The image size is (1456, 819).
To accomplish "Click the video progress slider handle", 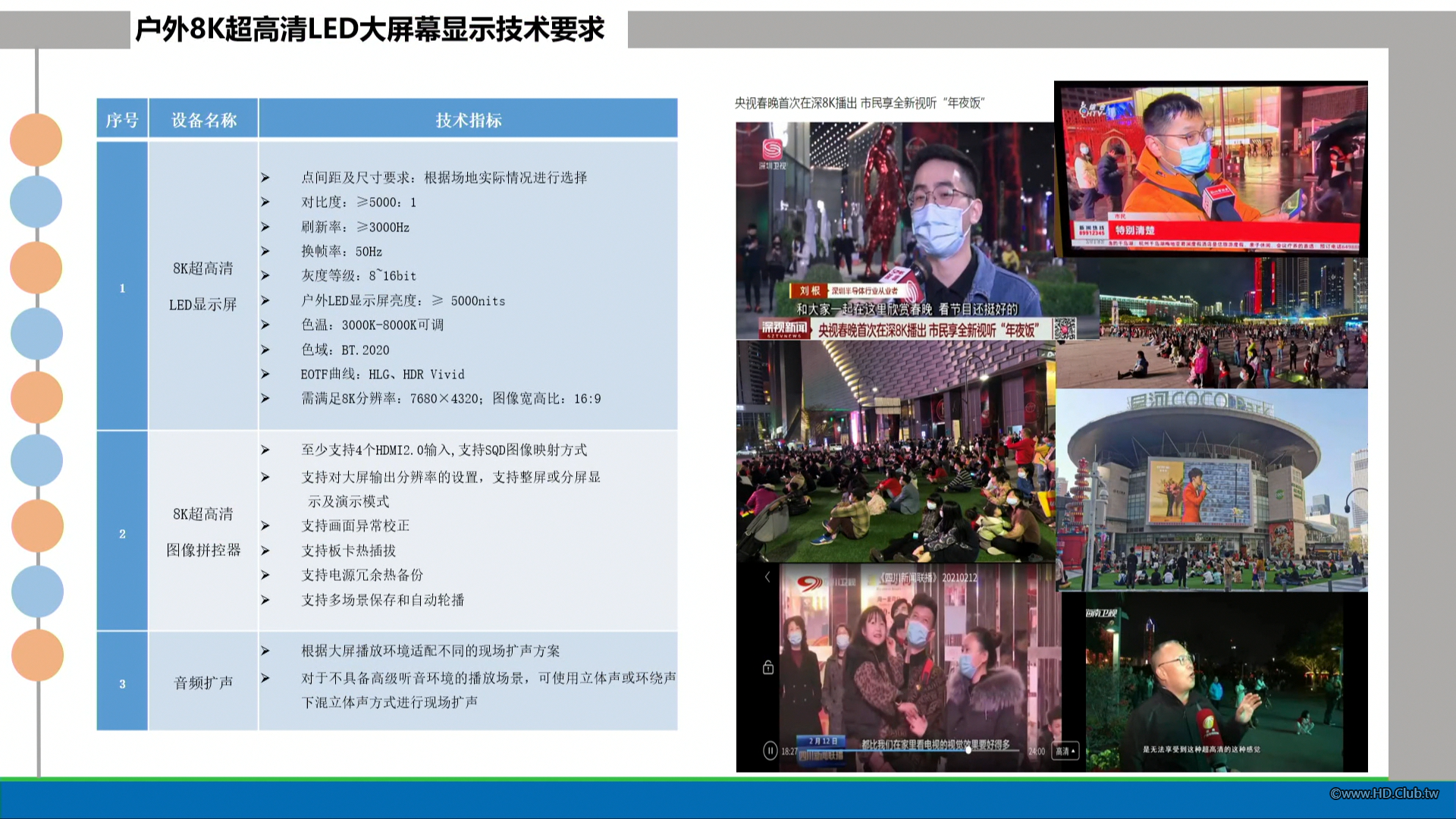I will 968,750.
